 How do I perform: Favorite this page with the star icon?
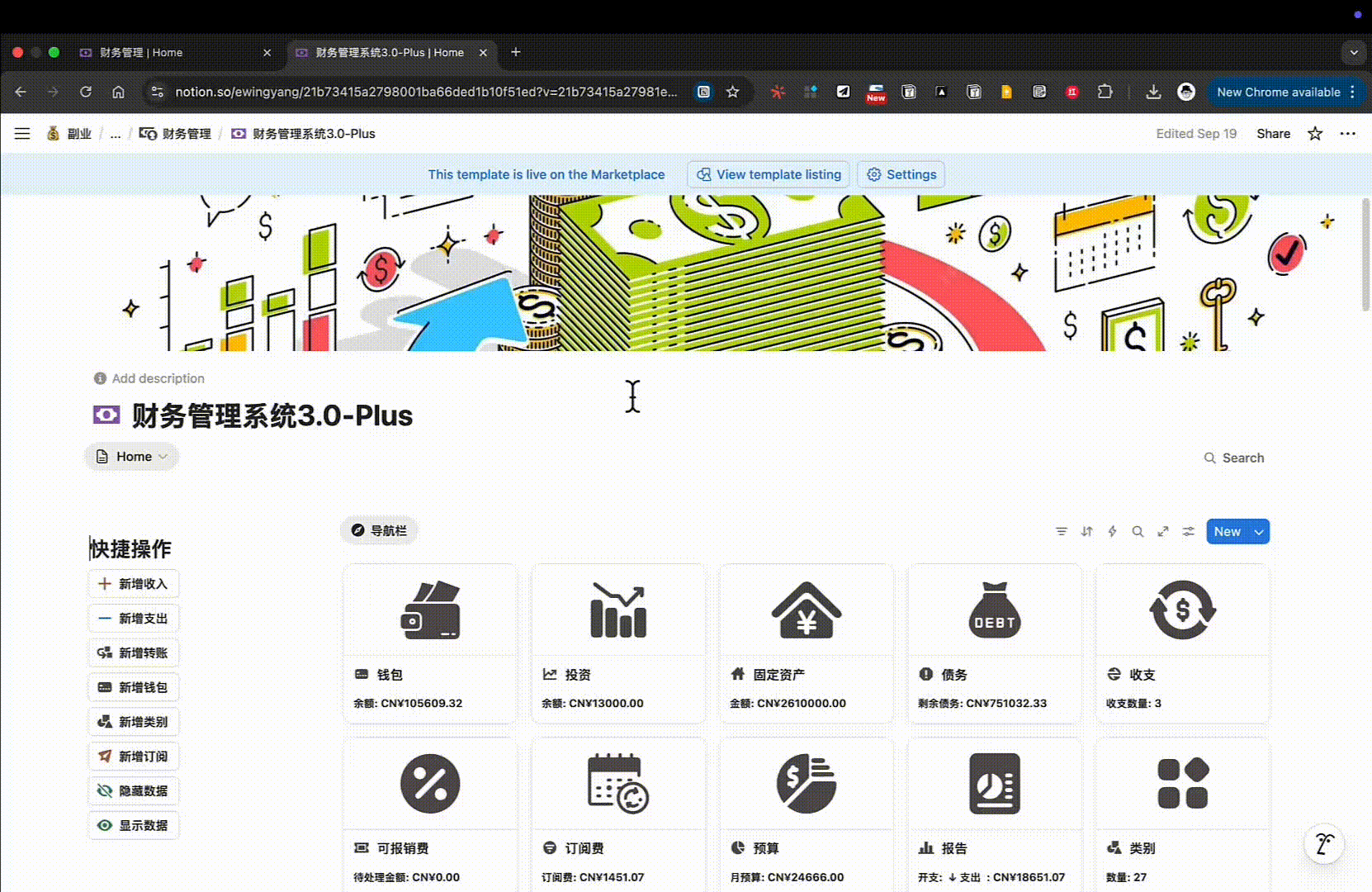coord(1315,134)
